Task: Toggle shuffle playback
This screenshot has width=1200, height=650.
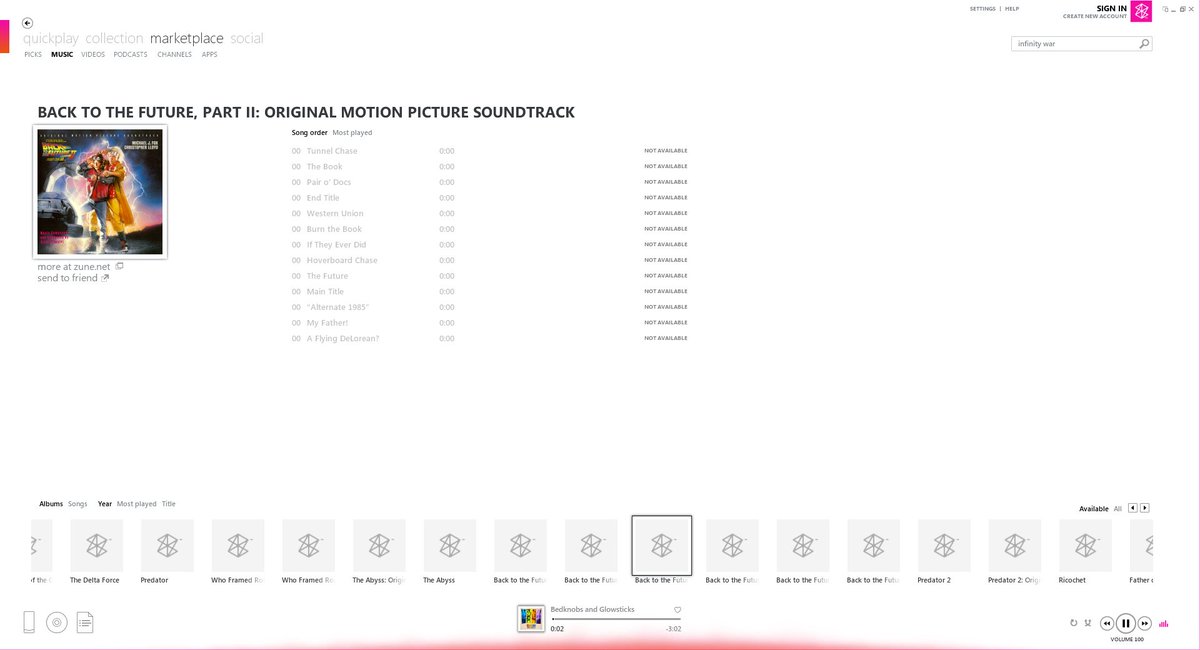Action: pos(1087,623)
